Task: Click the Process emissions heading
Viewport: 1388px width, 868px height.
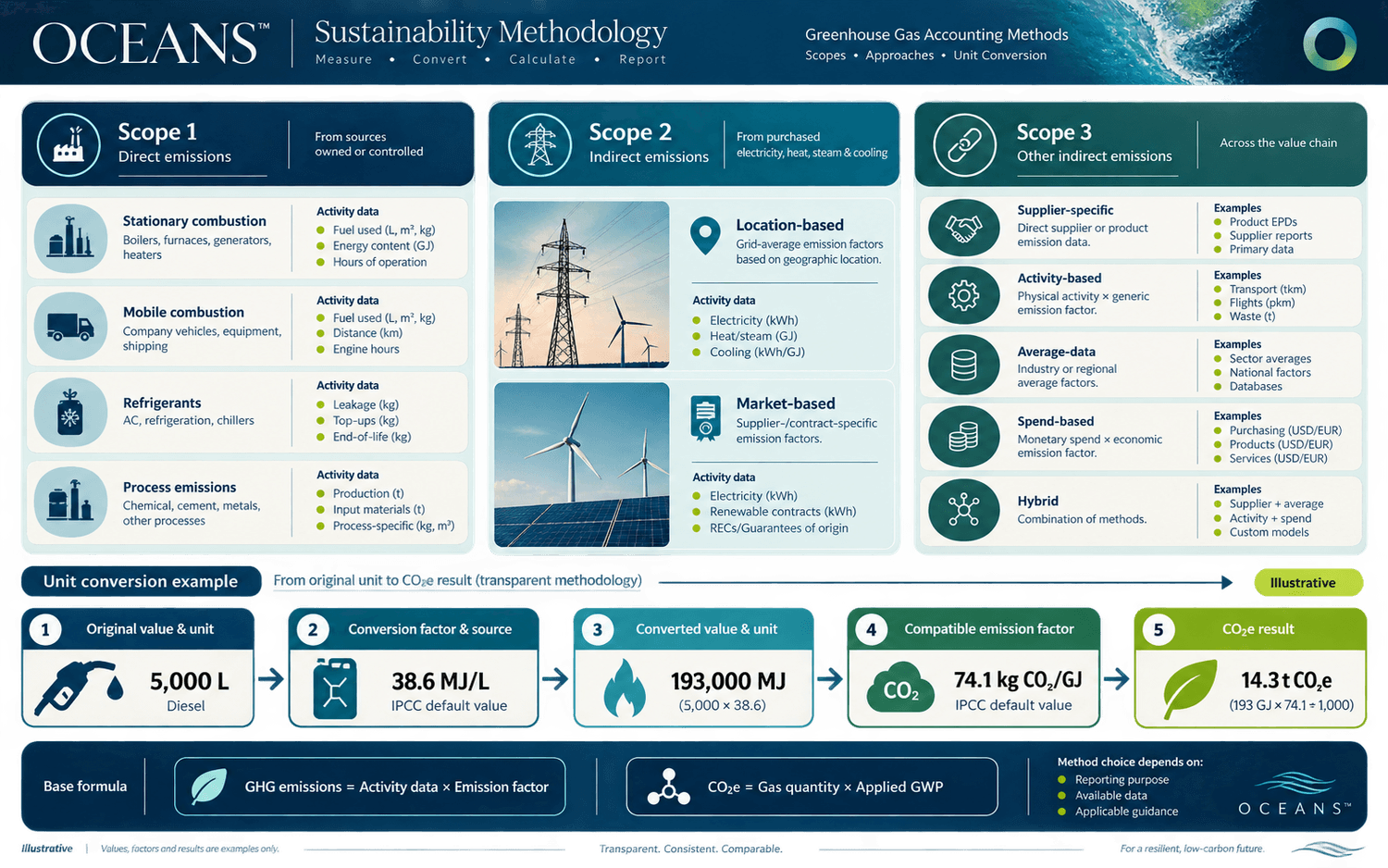Action: coord(180,488)
